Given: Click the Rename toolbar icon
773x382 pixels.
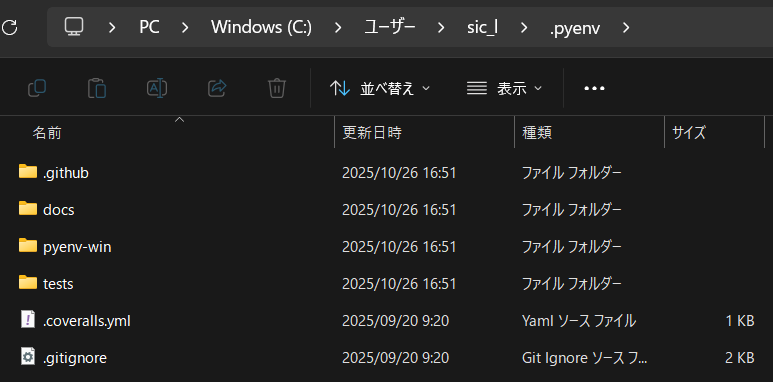Looking at the screenshot, I should 157,88.
